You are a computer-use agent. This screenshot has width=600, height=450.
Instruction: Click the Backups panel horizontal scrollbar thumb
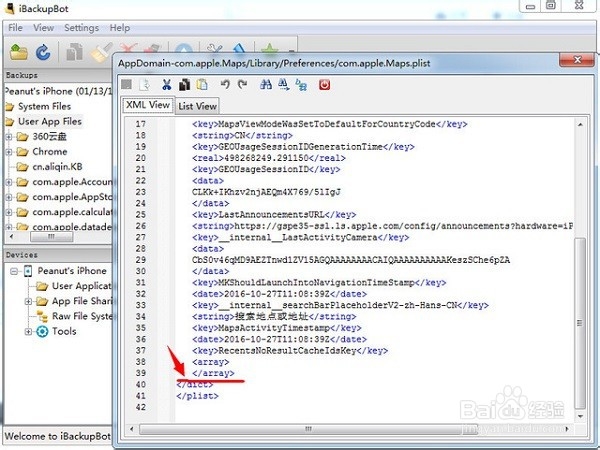click(x=51, y=237)
